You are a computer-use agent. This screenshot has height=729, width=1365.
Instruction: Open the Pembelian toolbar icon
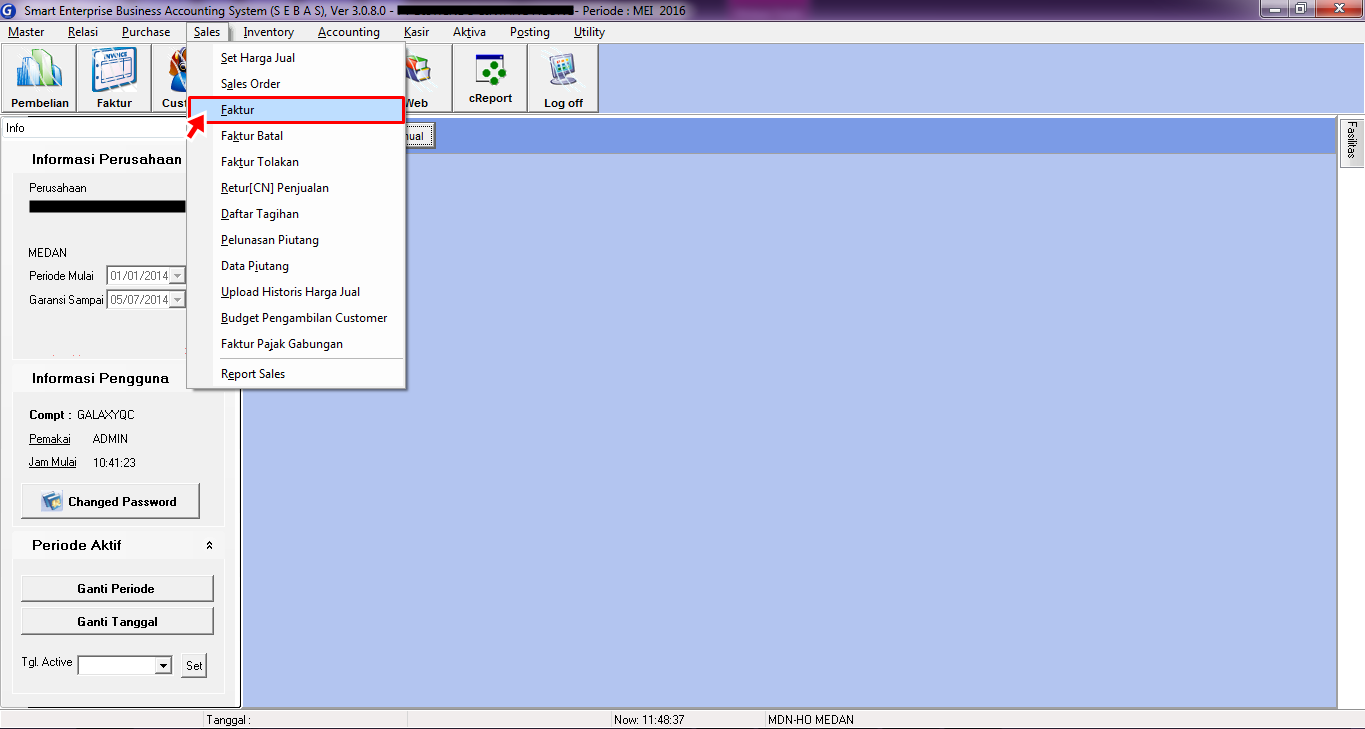[40, 78]
